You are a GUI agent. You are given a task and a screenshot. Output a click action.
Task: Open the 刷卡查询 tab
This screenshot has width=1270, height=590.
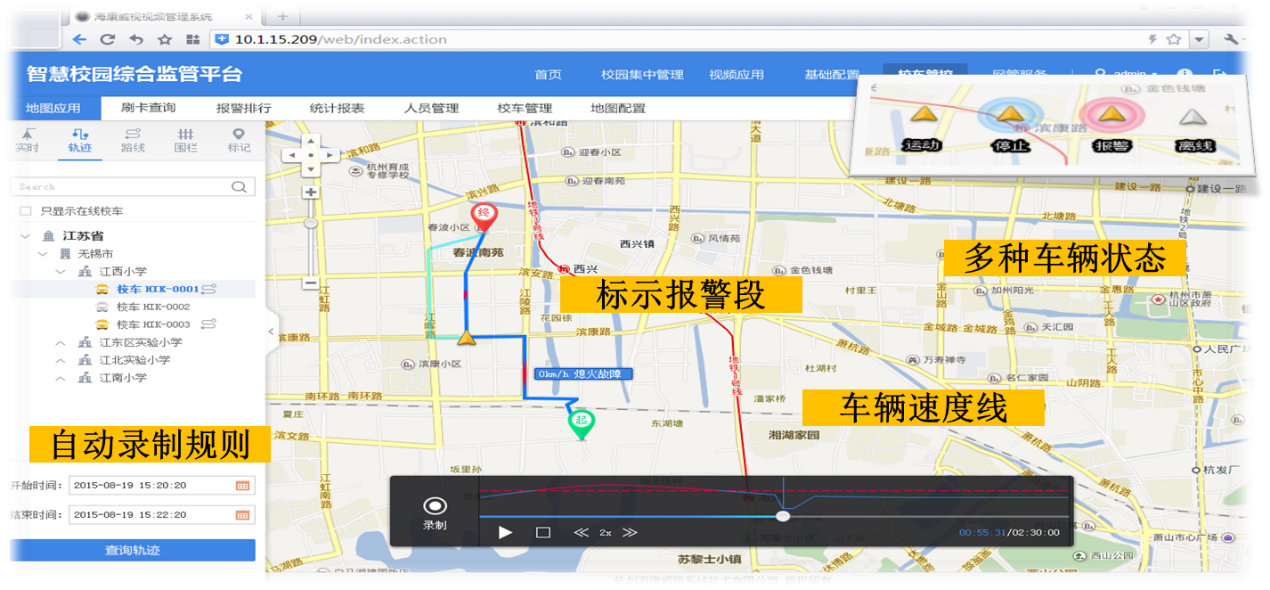click(x=148, y=108)
